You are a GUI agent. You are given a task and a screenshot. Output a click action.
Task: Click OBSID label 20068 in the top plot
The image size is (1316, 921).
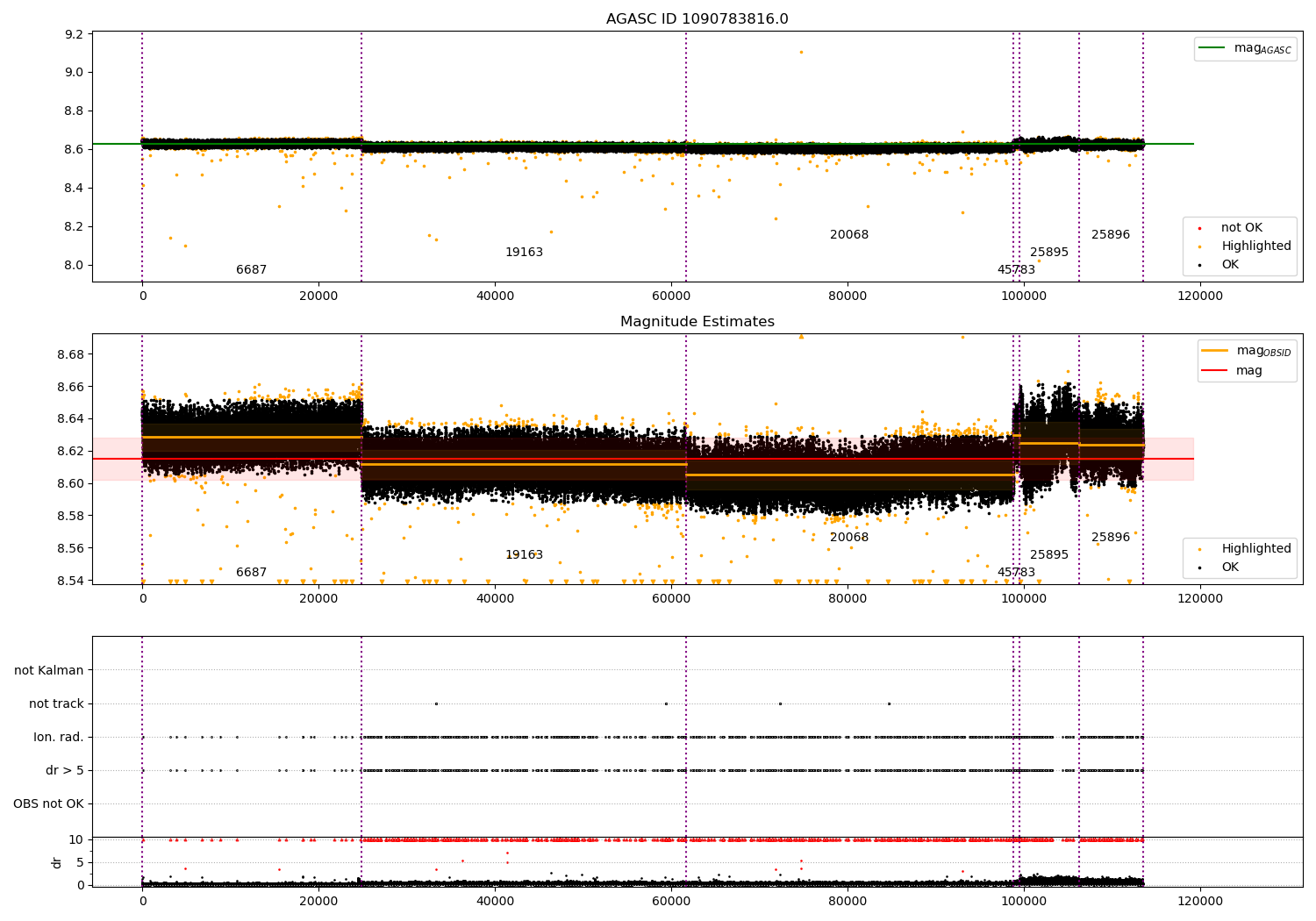(x=849, y=235)
